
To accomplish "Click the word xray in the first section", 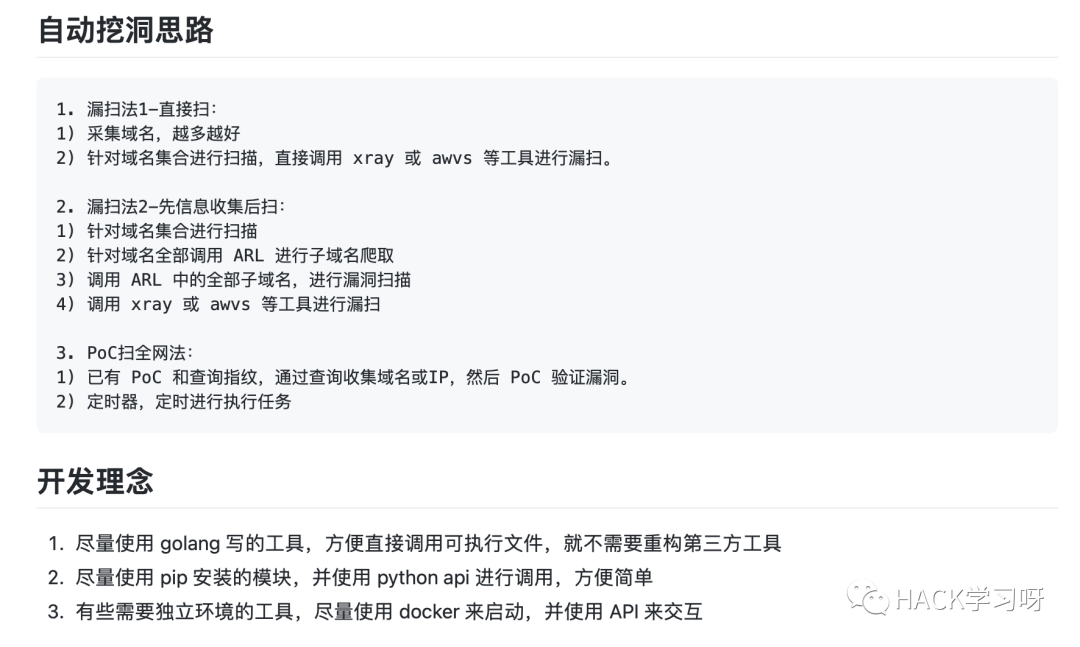I will point(373,158).
